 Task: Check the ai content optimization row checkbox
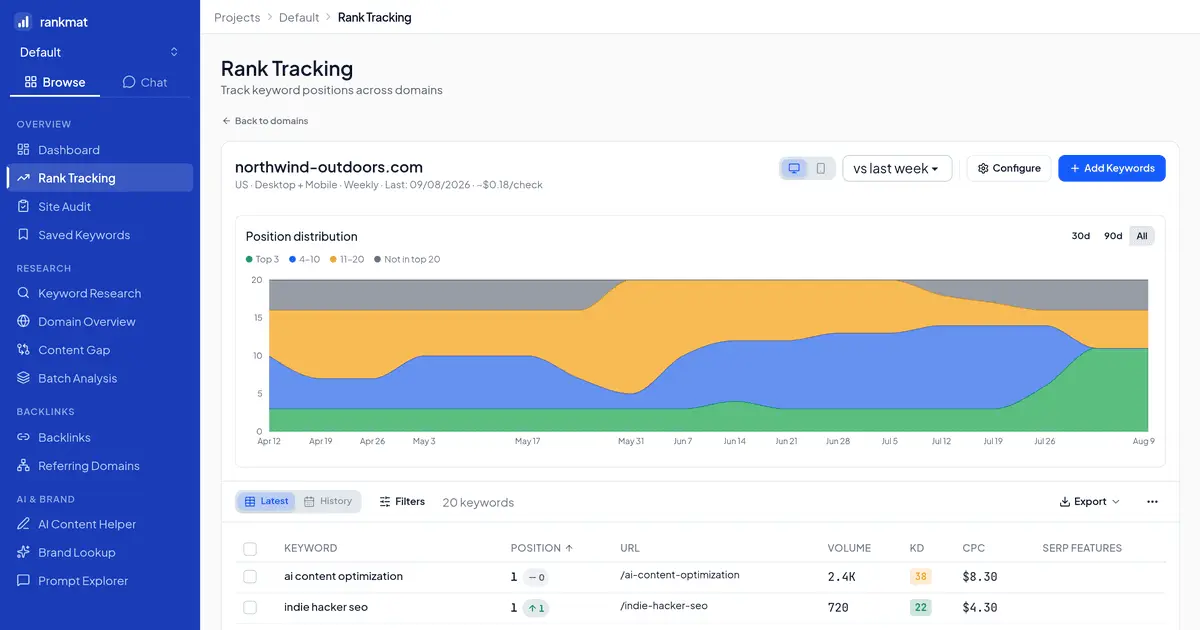point(250,577)
